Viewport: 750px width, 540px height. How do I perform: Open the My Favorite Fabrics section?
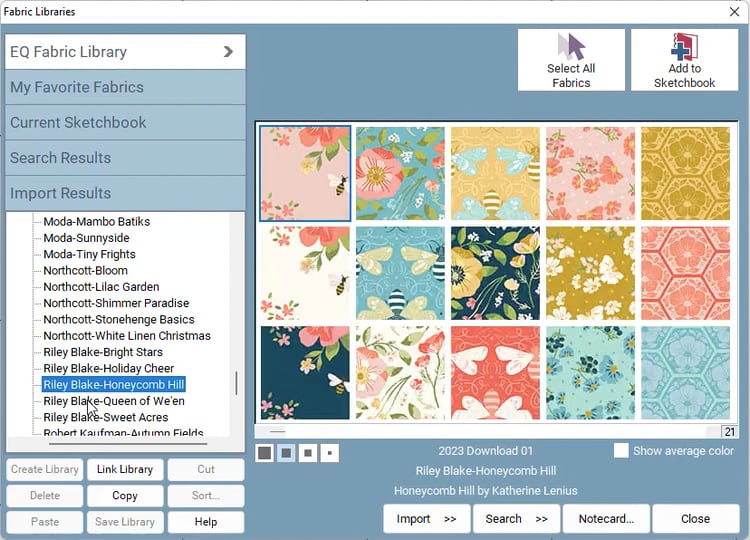pyautogui.click(x=125, y=87)
